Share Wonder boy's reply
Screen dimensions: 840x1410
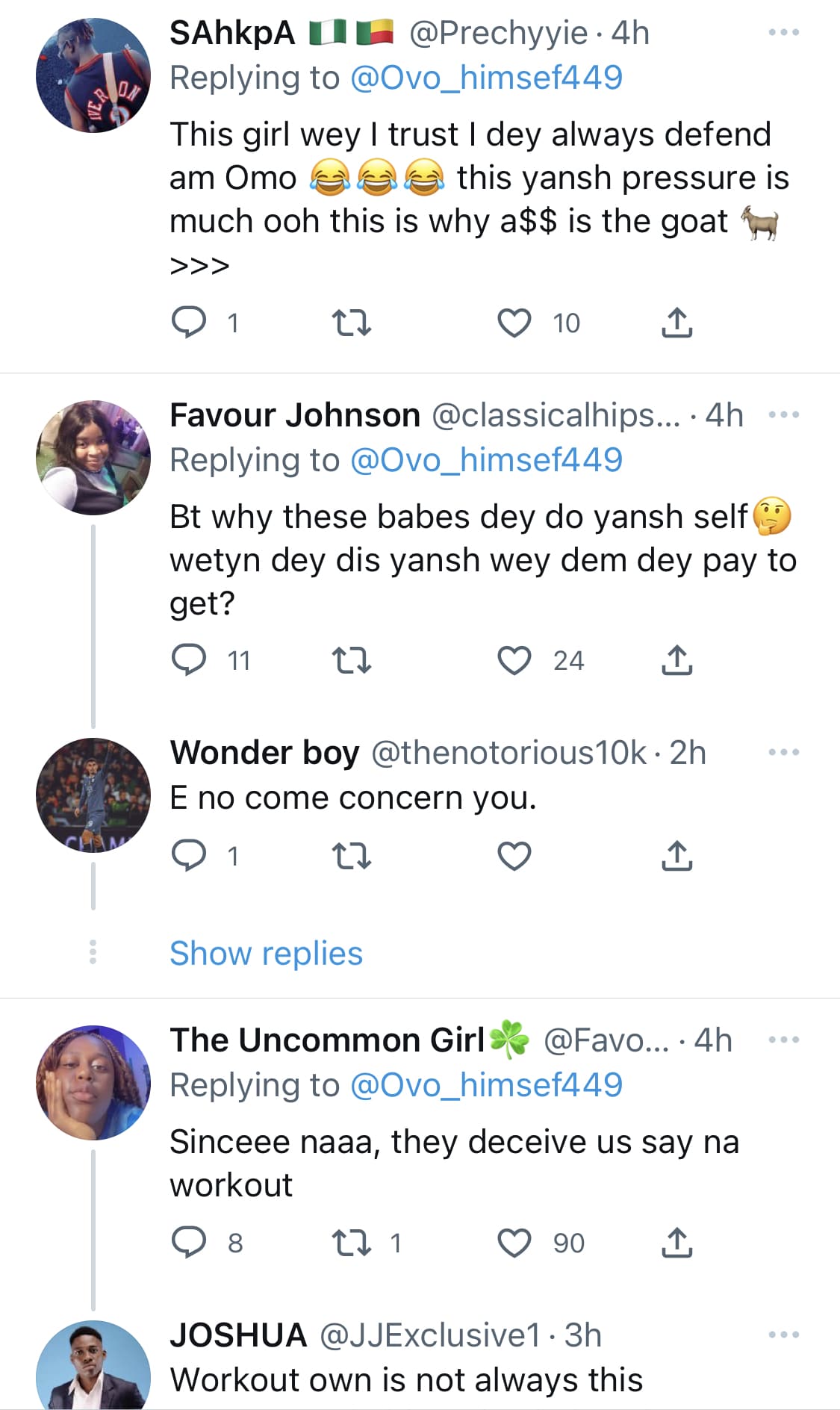676,856
